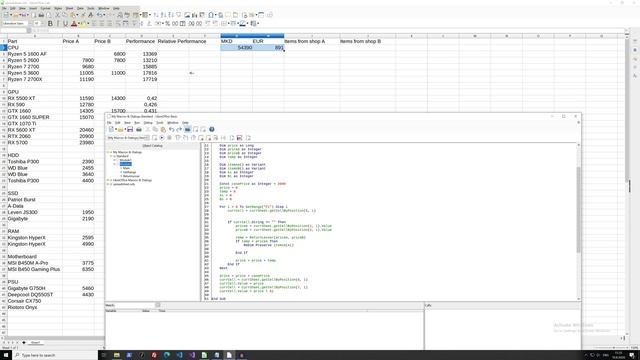Toggle Italic in Calc formatting toolbar
Viewport: 640px width, 360px height.
pos(58,23)
